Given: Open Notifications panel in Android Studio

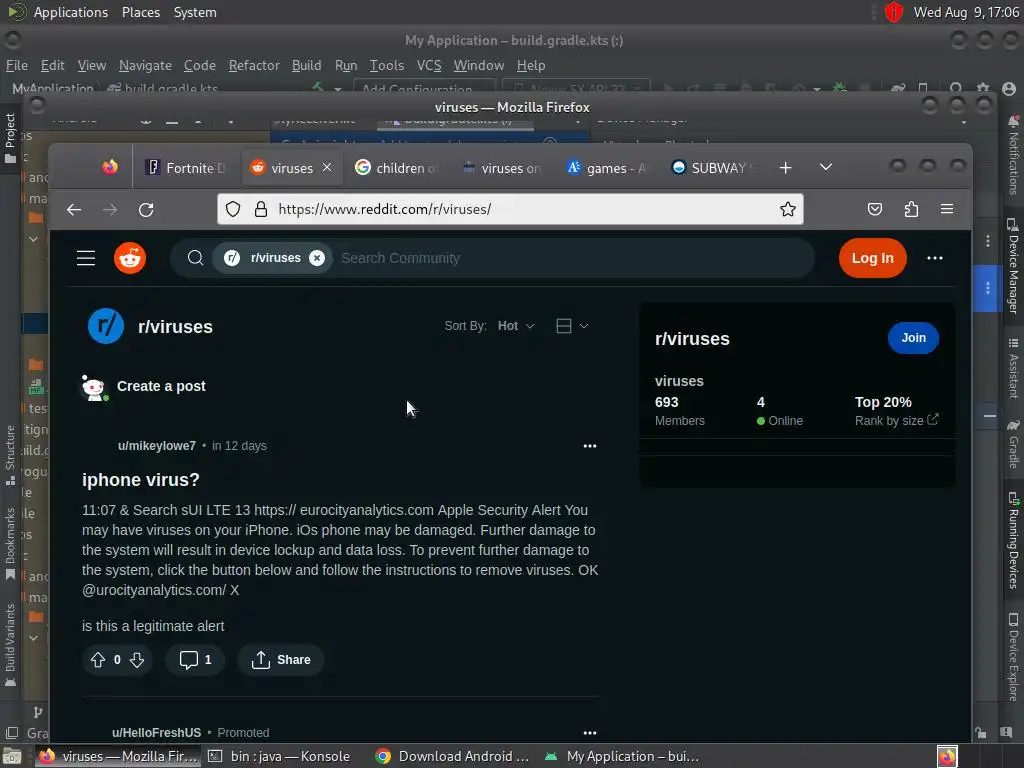Looking at the screenshot, I should (x=1013, y=155).
